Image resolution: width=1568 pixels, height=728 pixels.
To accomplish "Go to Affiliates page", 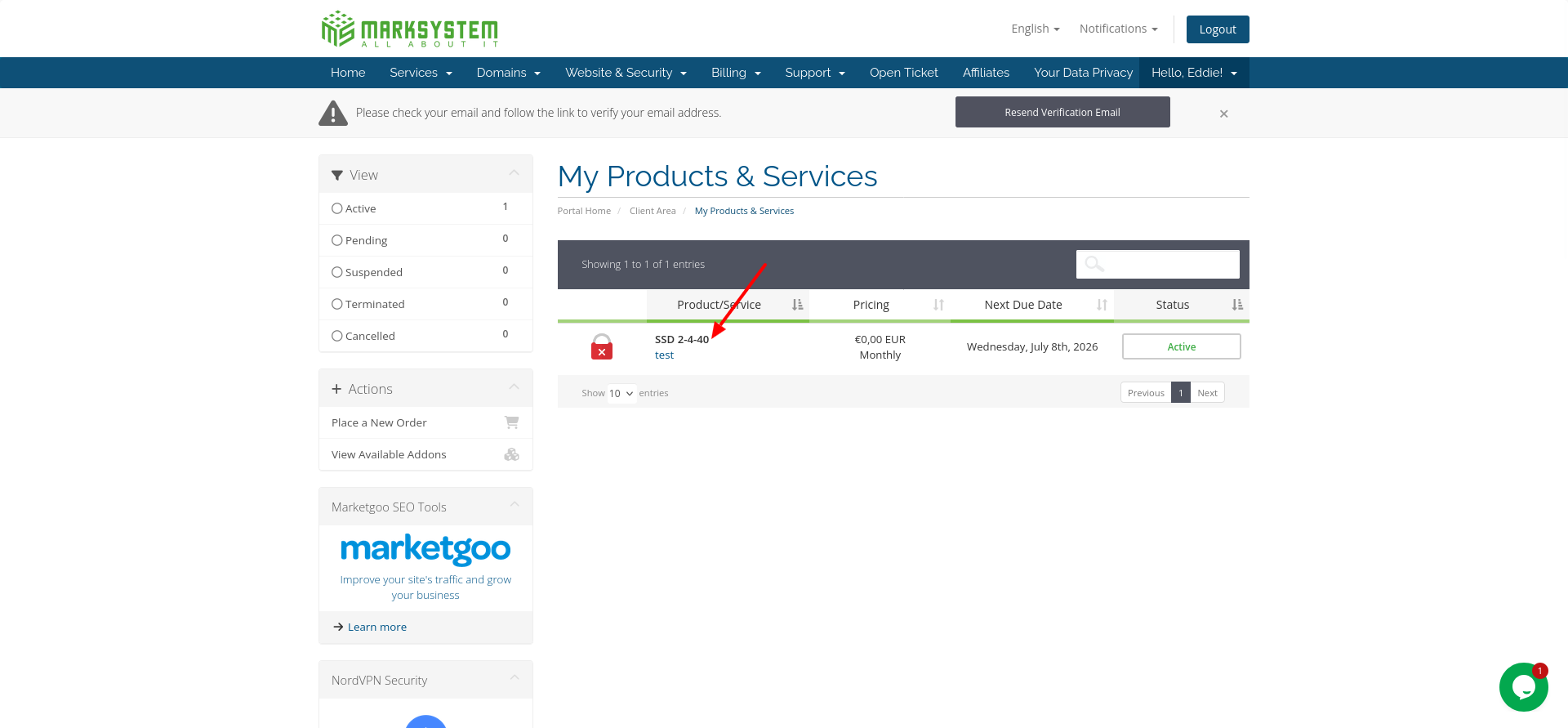I will pos(986,73).
